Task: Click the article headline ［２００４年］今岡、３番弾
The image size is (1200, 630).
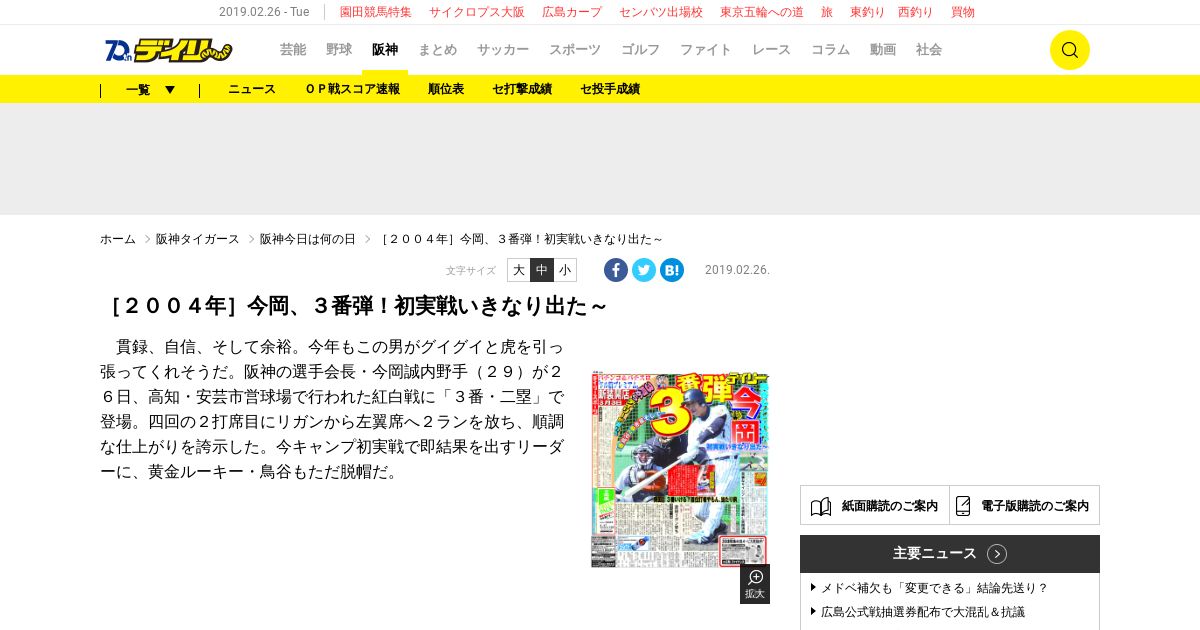Action: point(354,306)
